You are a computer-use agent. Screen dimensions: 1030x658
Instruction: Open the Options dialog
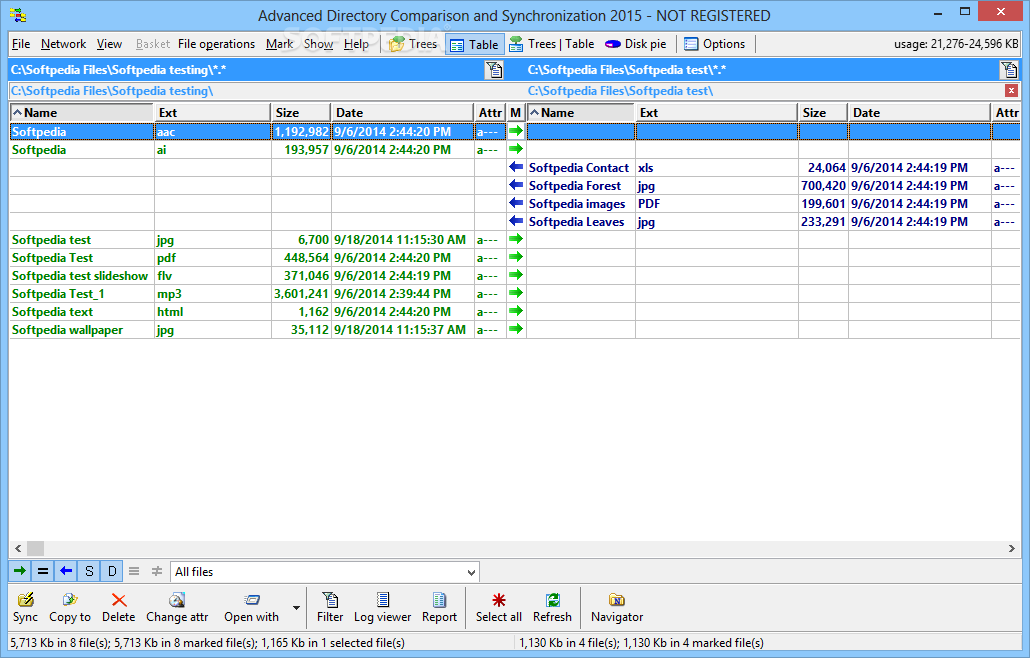tap(714, 44)
